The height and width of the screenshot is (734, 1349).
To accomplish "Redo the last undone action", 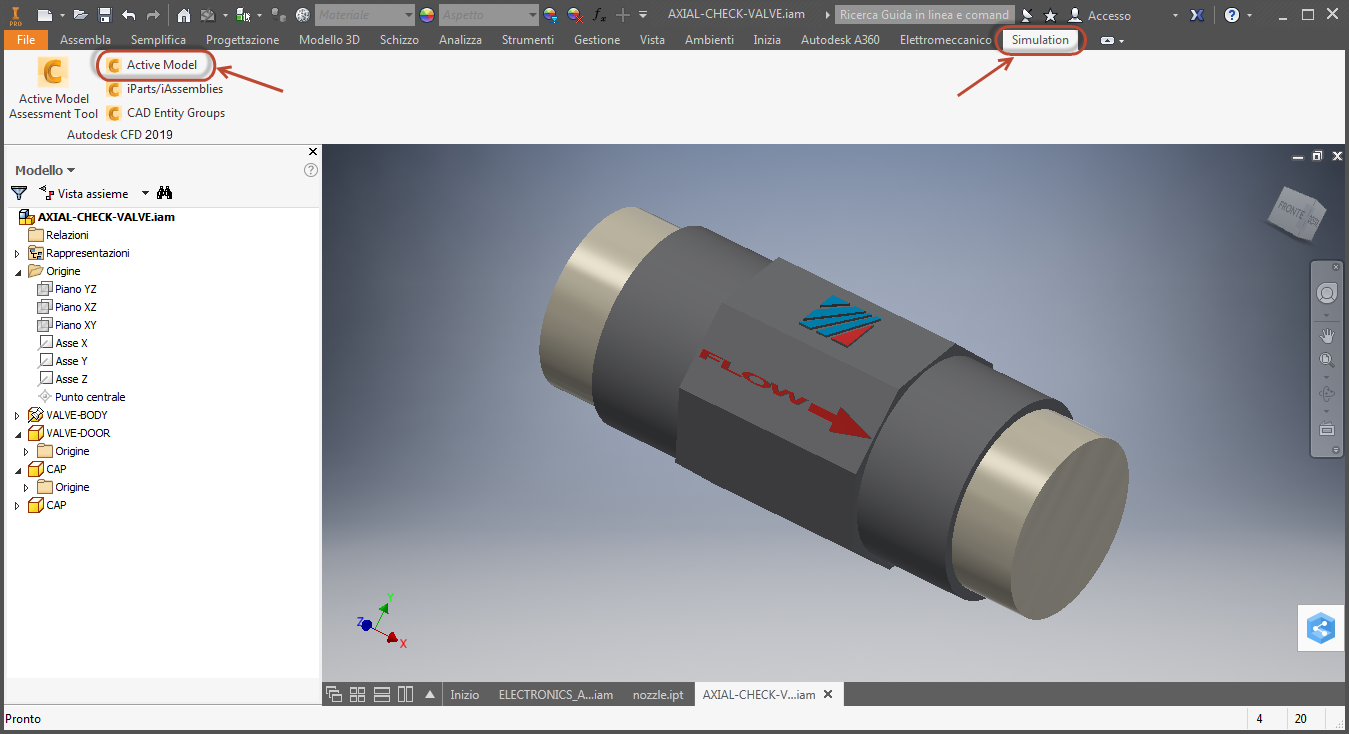I will tap(152, 15).
